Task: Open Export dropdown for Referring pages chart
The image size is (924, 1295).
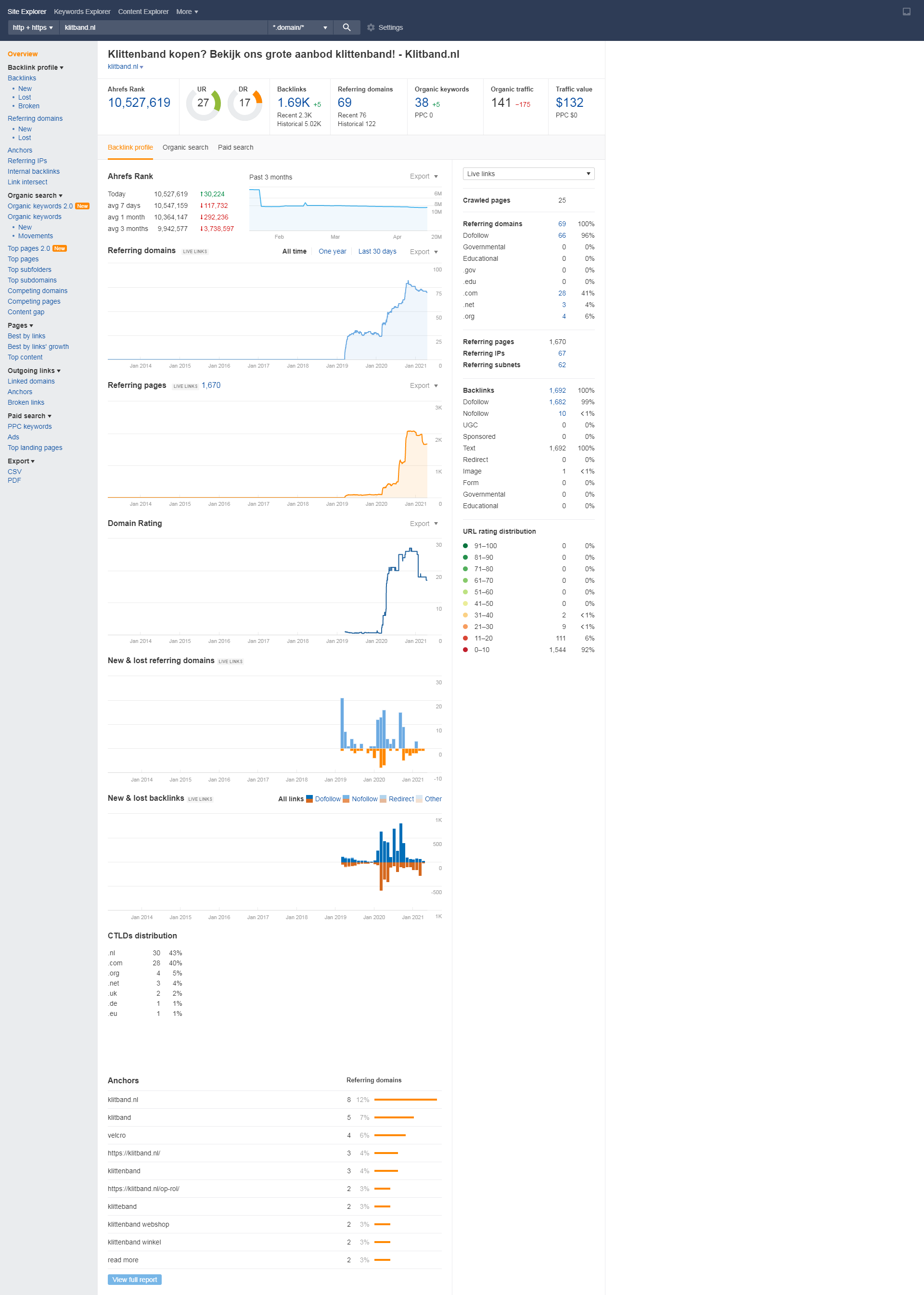Action: click(x=424, y=385)
